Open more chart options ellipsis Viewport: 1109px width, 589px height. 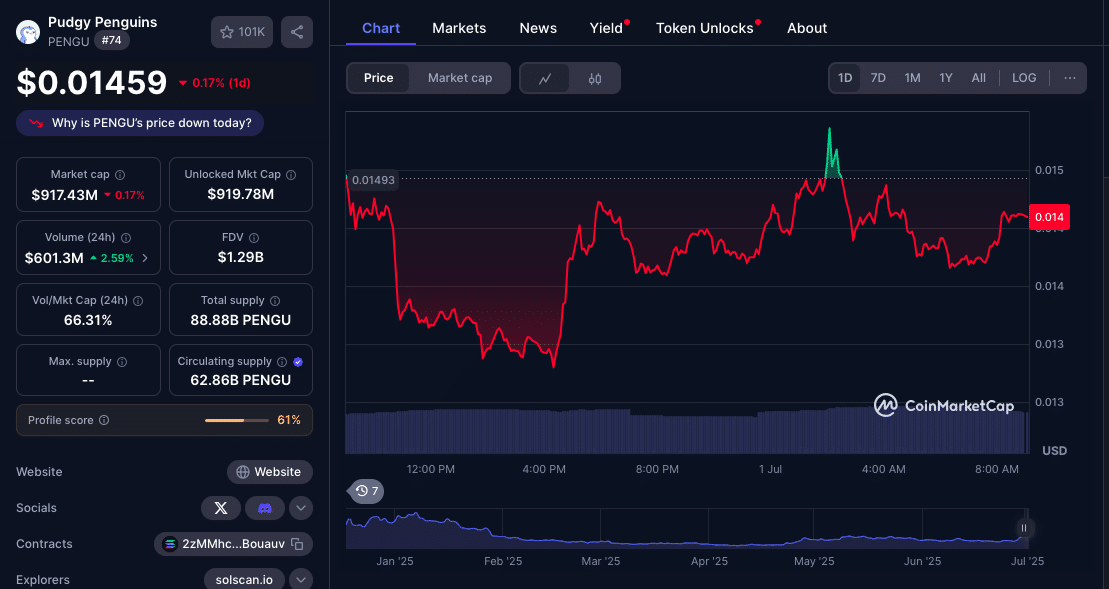1069,78
